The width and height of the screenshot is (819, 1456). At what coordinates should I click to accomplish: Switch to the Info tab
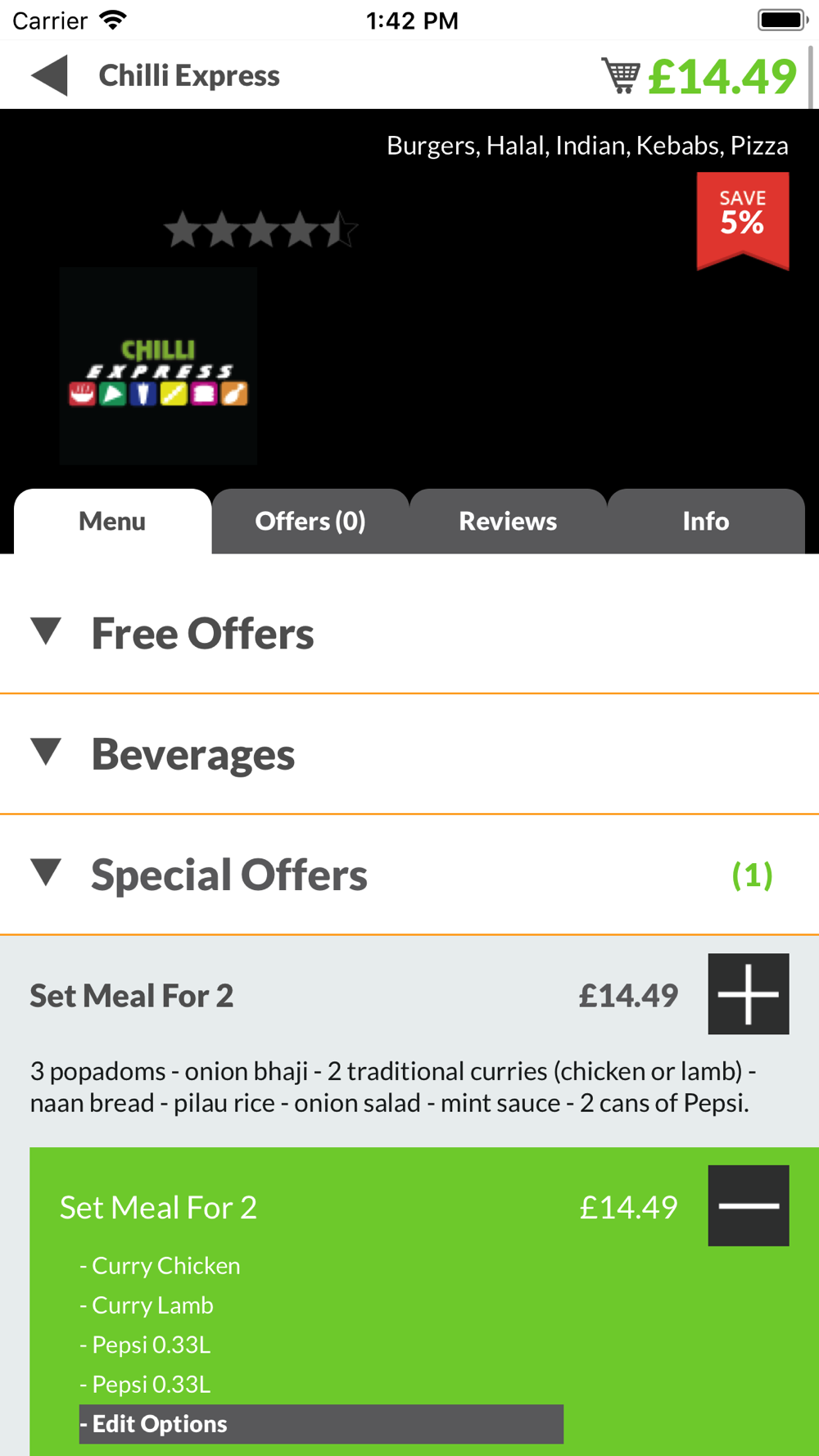[706, 521]
